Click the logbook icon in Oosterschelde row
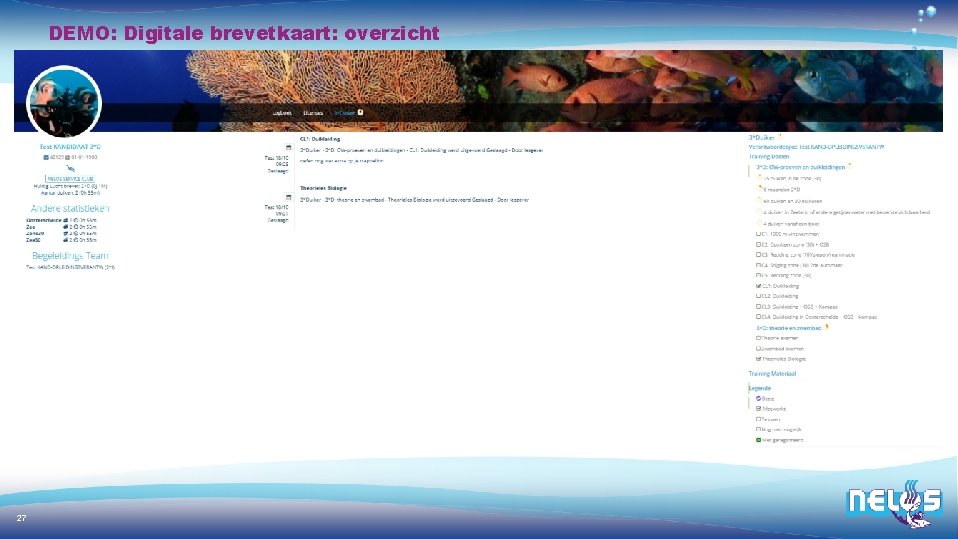958x539 pixels. [66, 220]
